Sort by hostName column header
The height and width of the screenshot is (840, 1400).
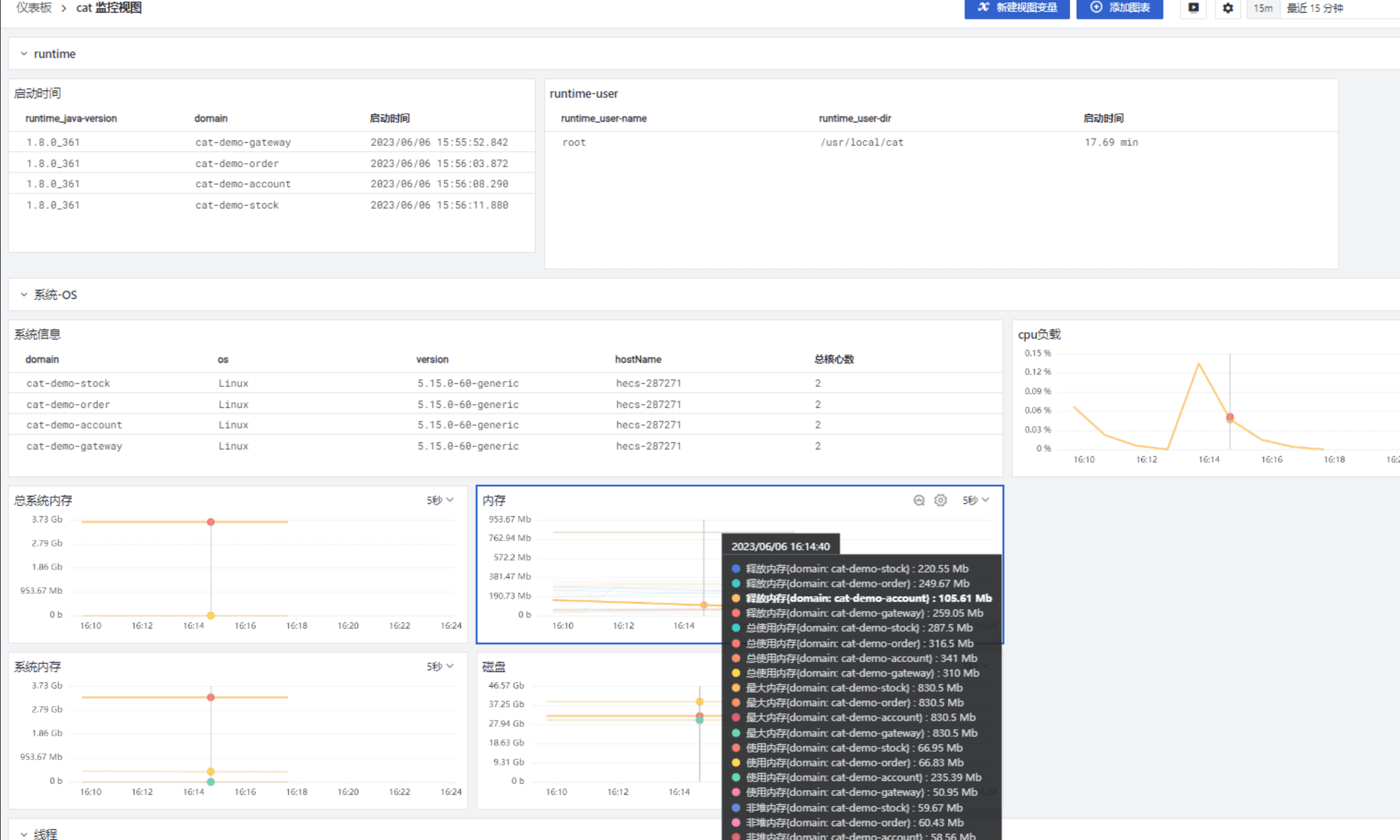pos(638,359)
